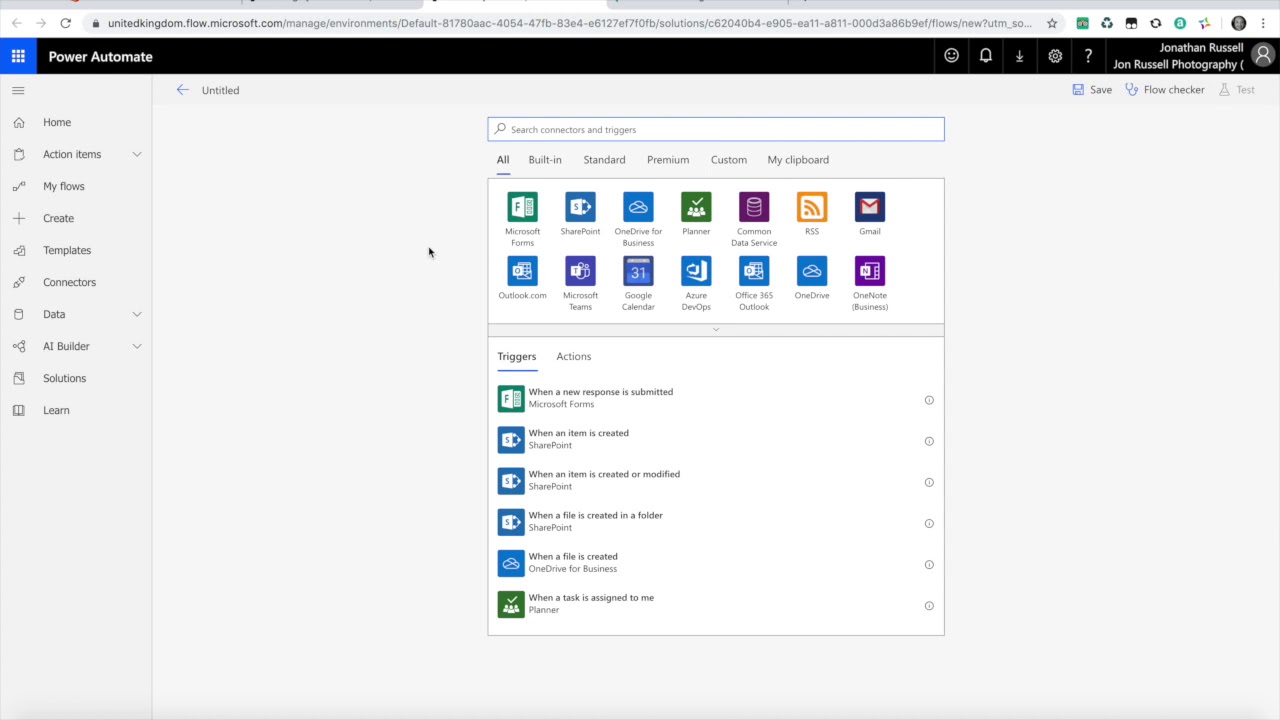Open the OneDrive connector icon
Screen dimensions: 1280x720
pos(812,271)
